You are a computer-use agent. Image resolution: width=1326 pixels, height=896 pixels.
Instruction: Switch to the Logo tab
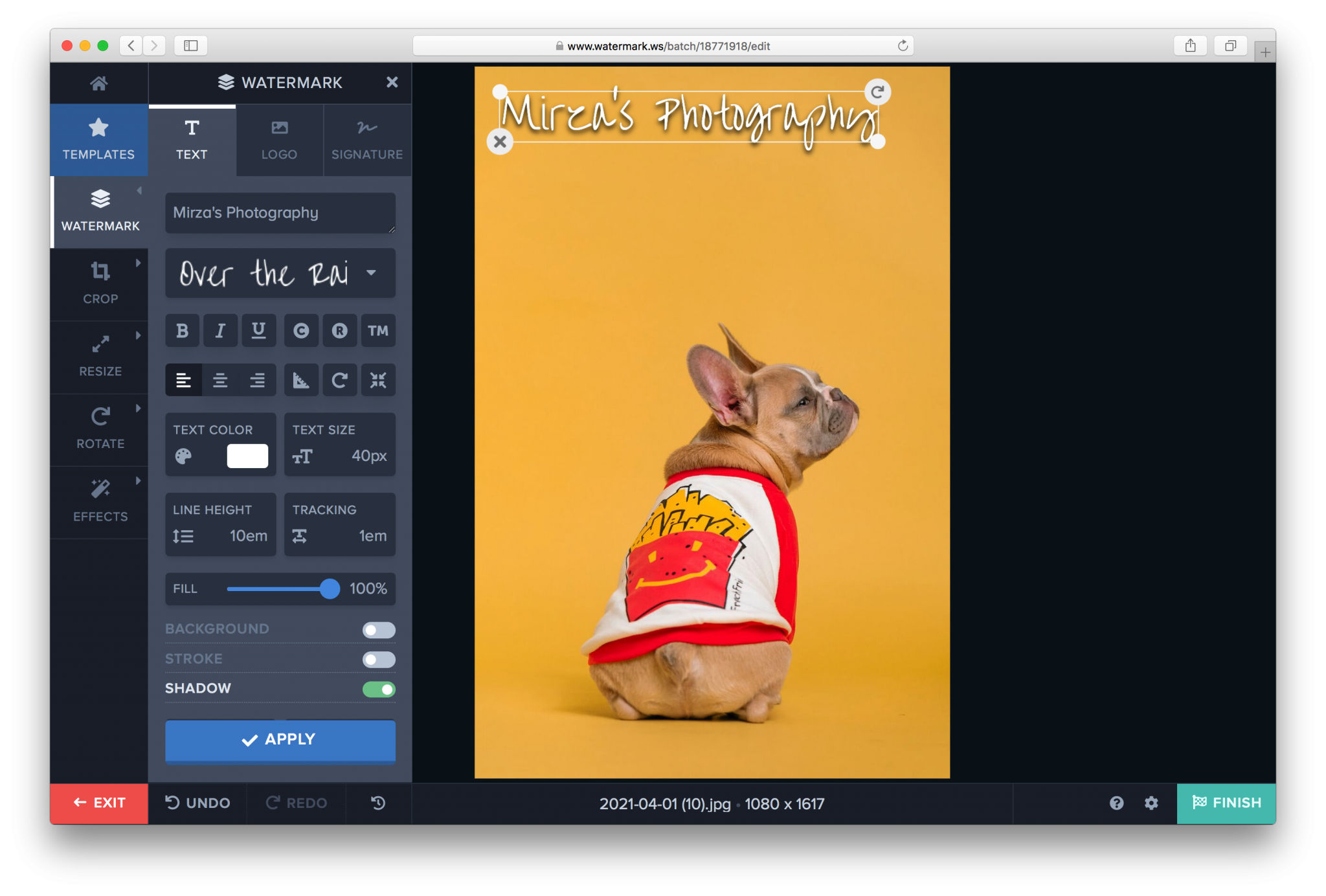click(279, 140)
